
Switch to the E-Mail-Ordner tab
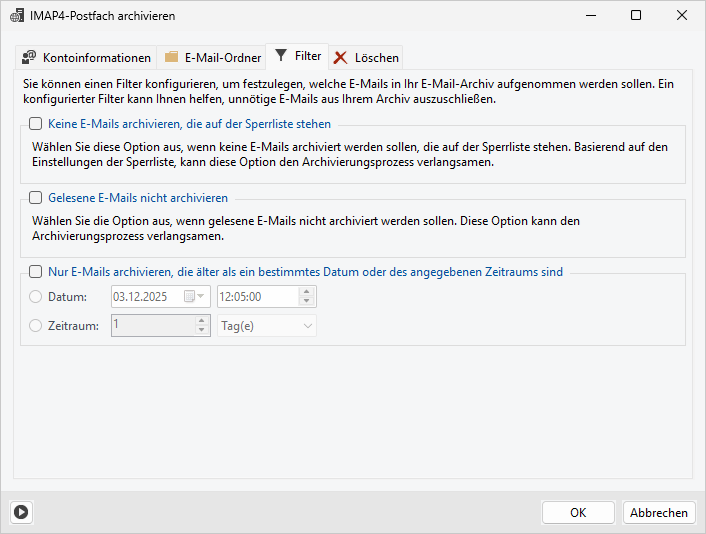pyautogui.click(x=222, y=58)
